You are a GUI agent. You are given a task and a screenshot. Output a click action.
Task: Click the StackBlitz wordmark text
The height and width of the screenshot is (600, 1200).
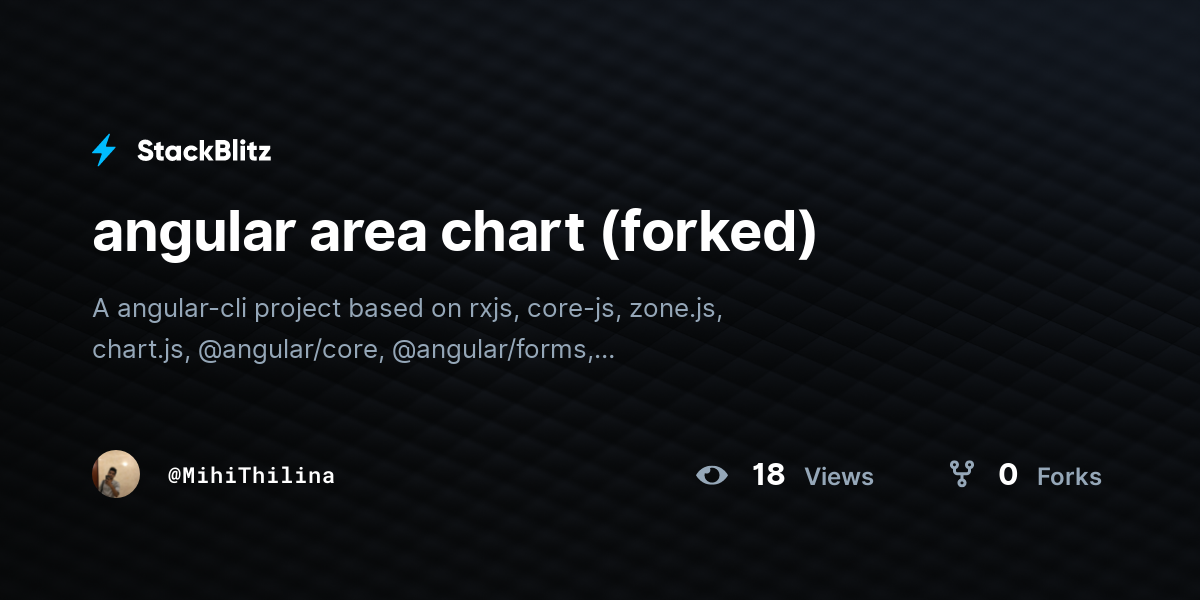(x=204, y=151)
